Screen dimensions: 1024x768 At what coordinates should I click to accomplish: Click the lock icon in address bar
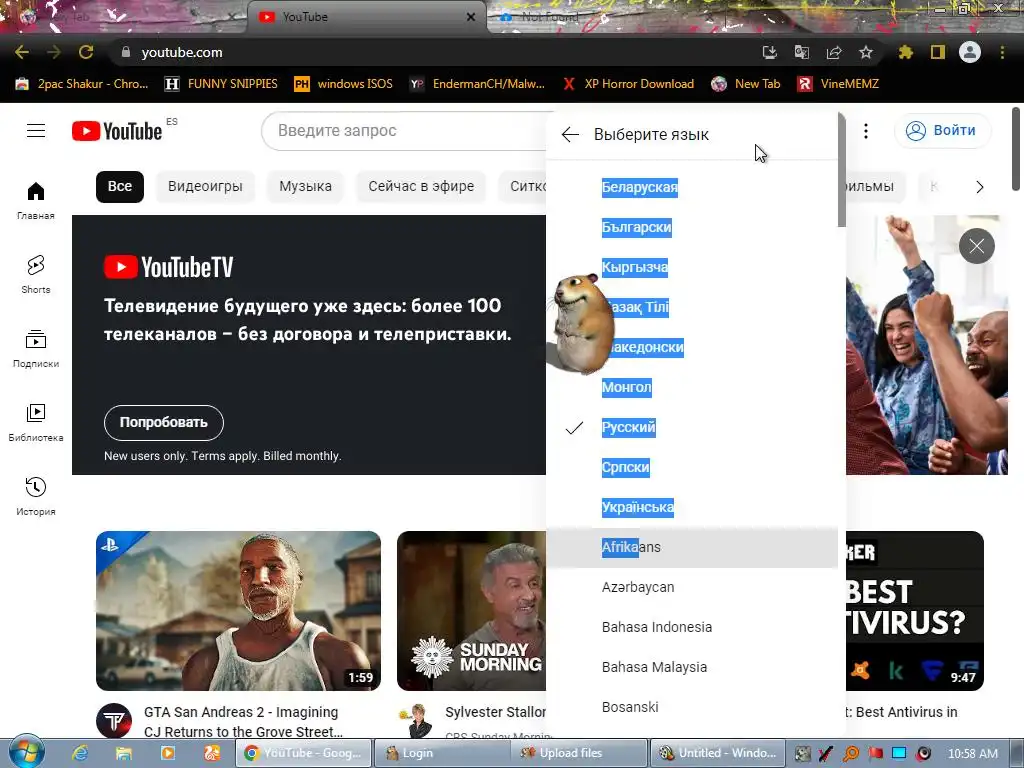coord(126,52)
